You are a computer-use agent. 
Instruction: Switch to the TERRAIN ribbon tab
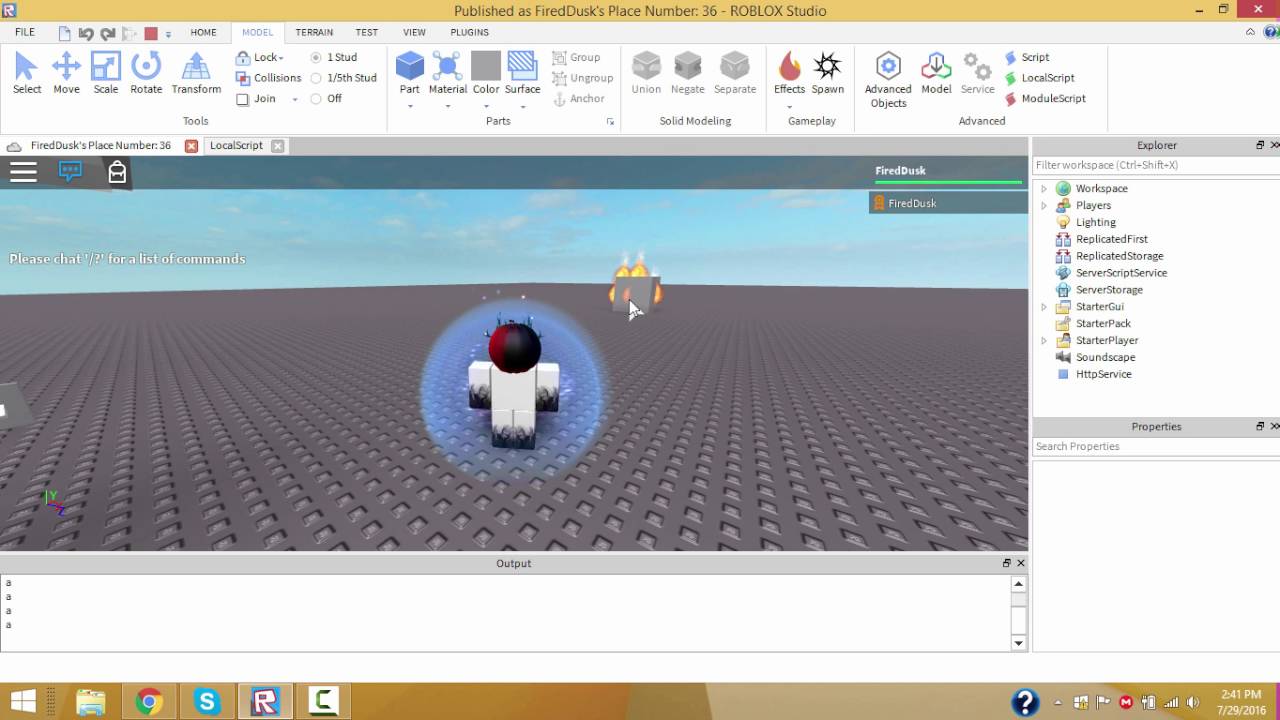tap(314, 32)
